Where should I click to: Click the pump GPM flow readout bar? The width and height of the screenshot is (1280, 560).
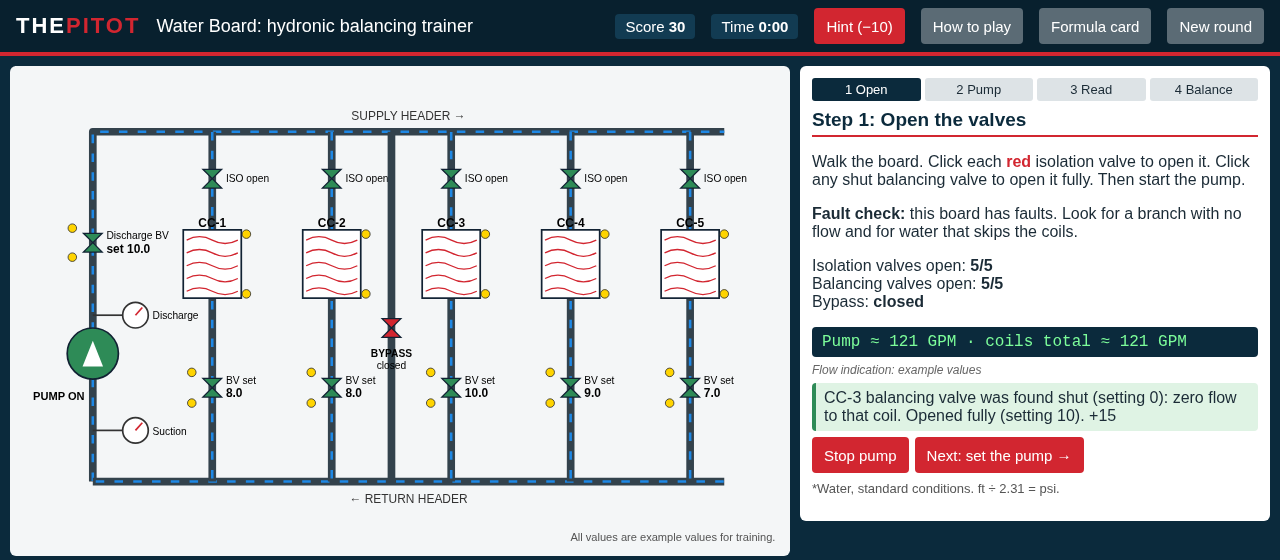[1035, 342]
